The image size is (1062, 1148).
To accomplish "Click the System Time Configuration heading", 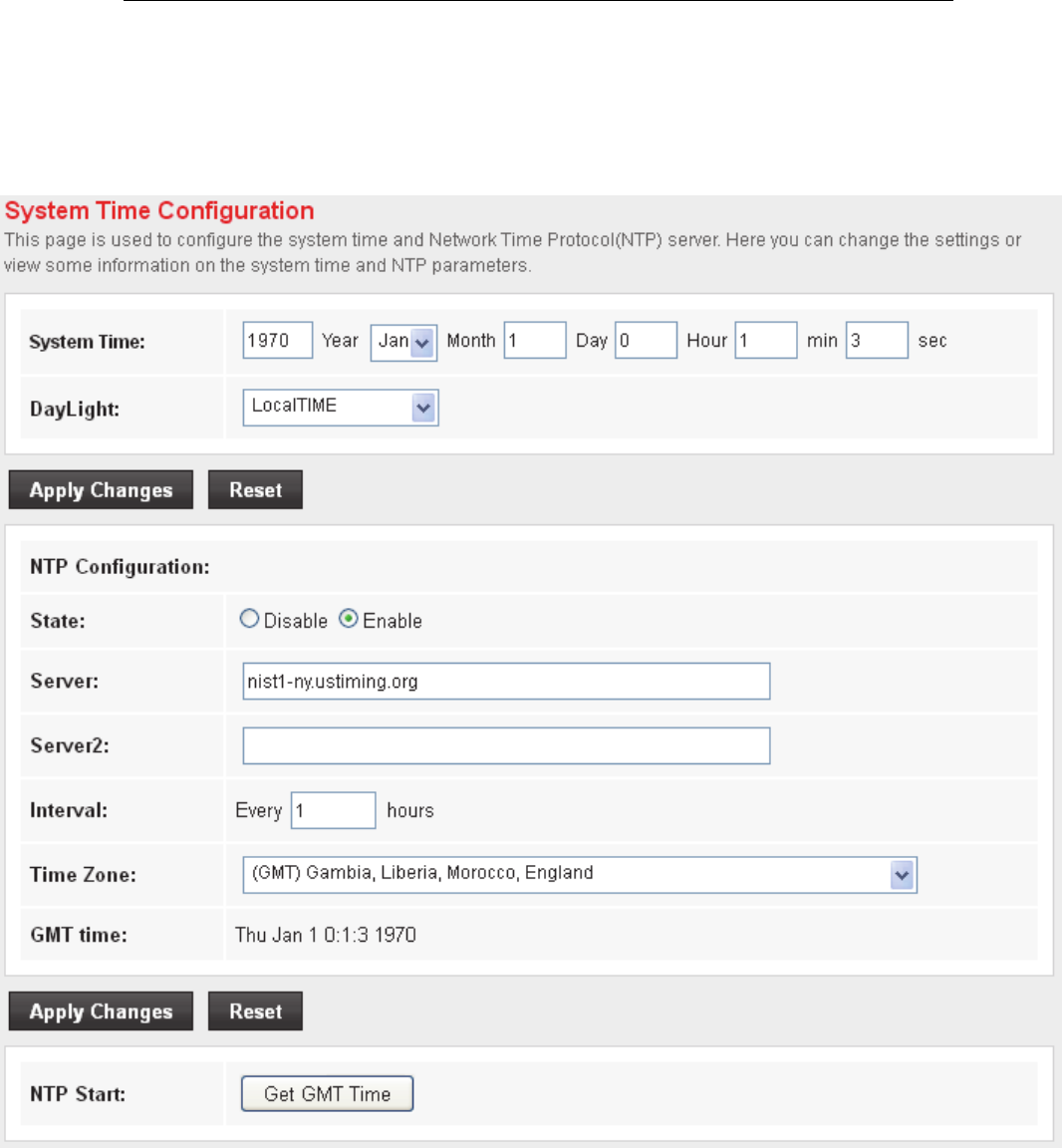I will [159, 211].
